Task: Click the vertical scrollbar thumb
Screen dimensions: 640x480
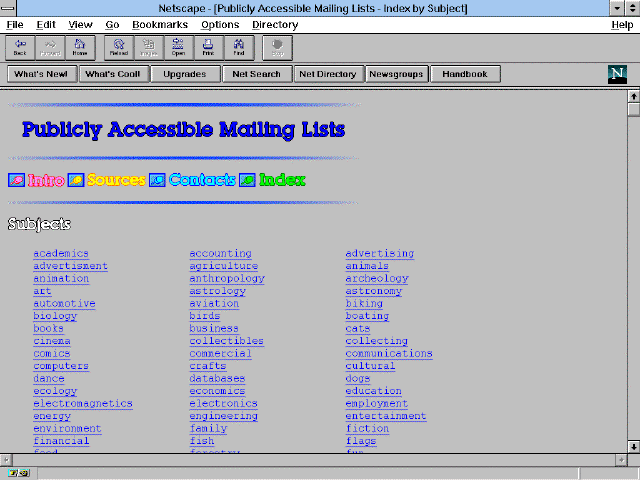Action: pyautogui.click(x=633, y=110)
